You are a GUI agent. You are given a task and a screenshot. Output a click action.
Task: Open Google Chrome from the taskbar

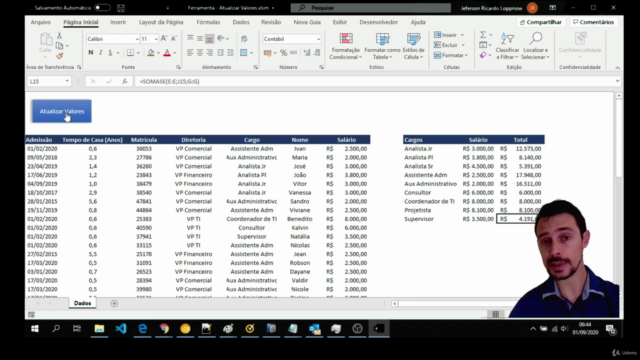tap(164, 329)
